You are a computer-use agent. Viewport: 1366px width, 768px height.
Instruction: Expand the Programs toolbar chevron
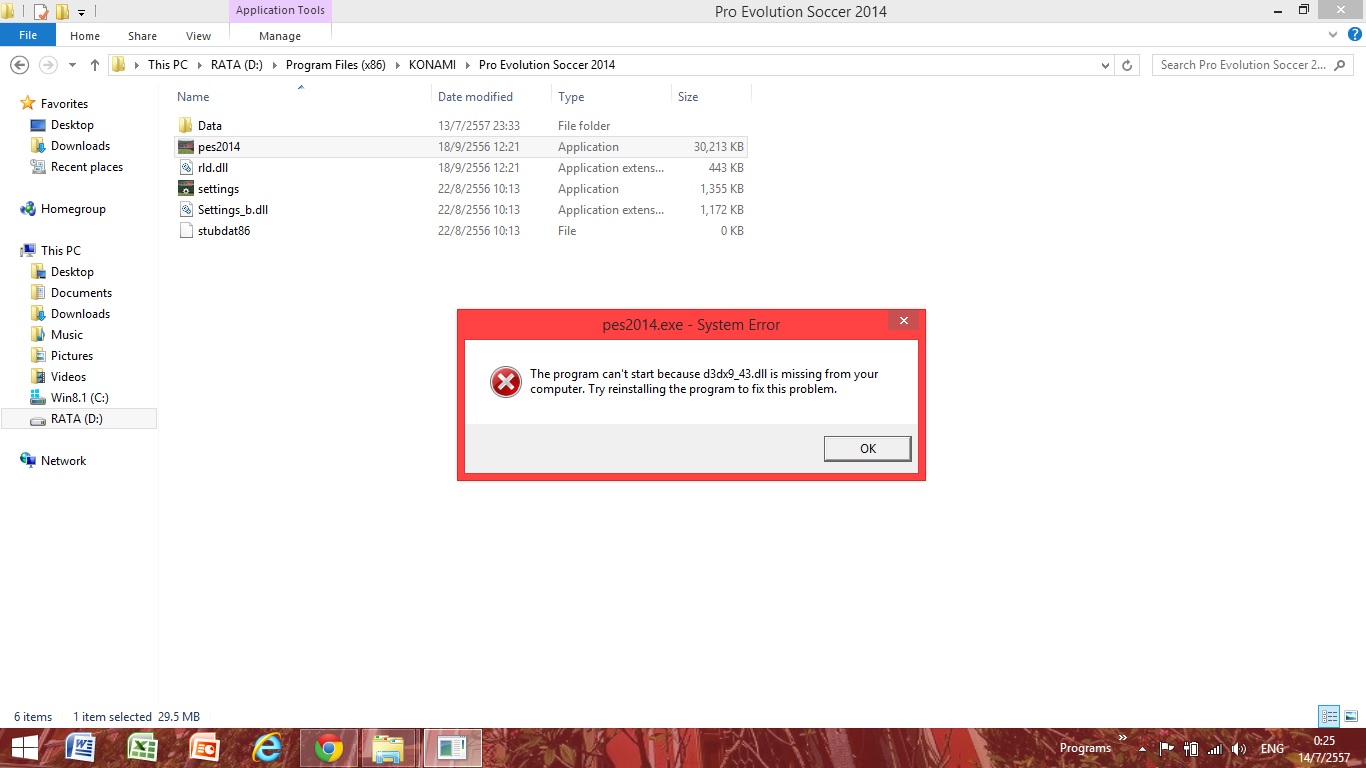point(1123,739)
